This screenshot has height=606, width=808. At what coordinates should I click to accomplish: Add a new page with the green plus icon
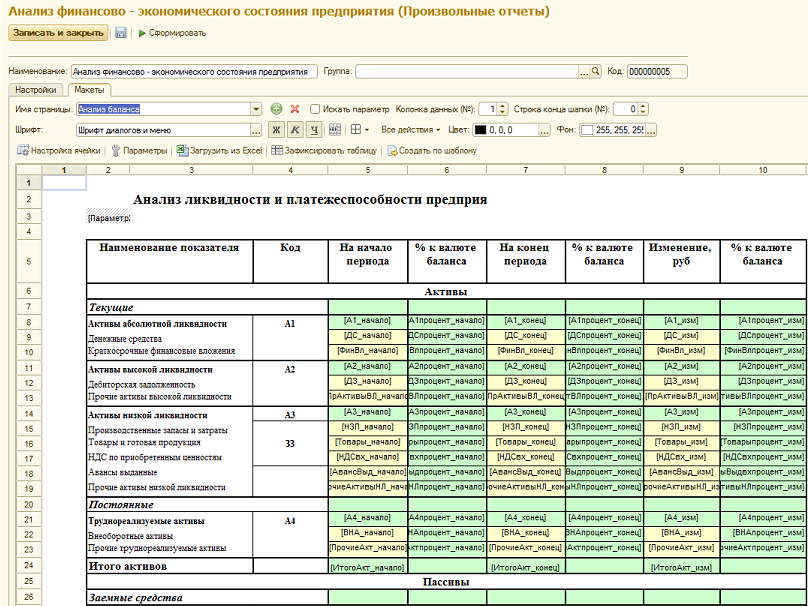[277, 109]
